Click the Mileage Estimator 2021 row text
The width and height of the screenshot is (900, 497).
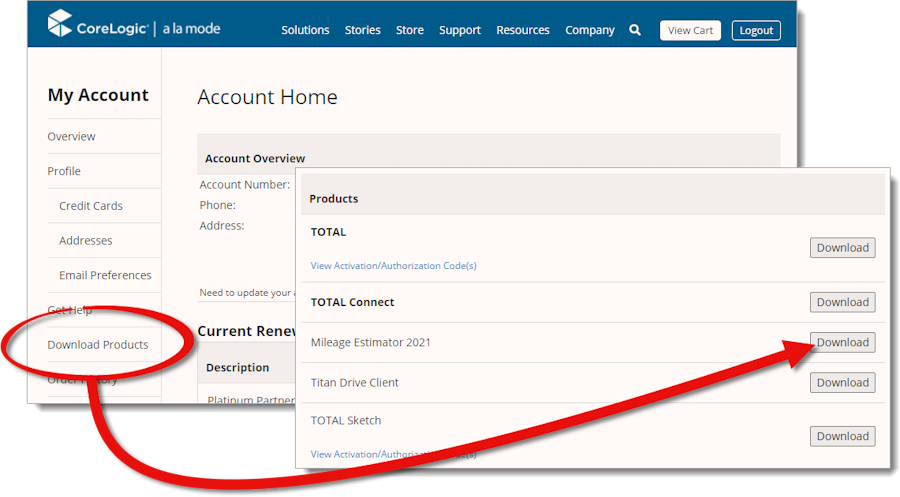click(370, 343)
